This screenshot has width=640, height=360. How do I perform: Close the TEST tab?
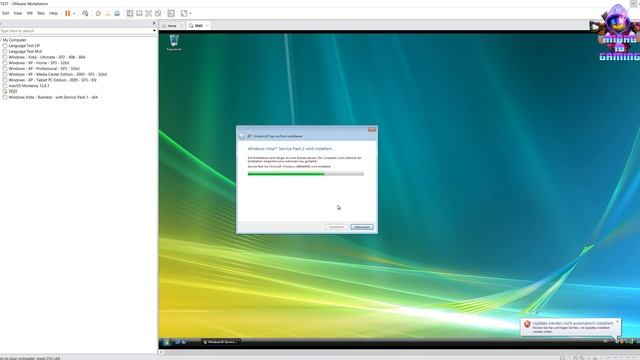click(x=207, y=26)
